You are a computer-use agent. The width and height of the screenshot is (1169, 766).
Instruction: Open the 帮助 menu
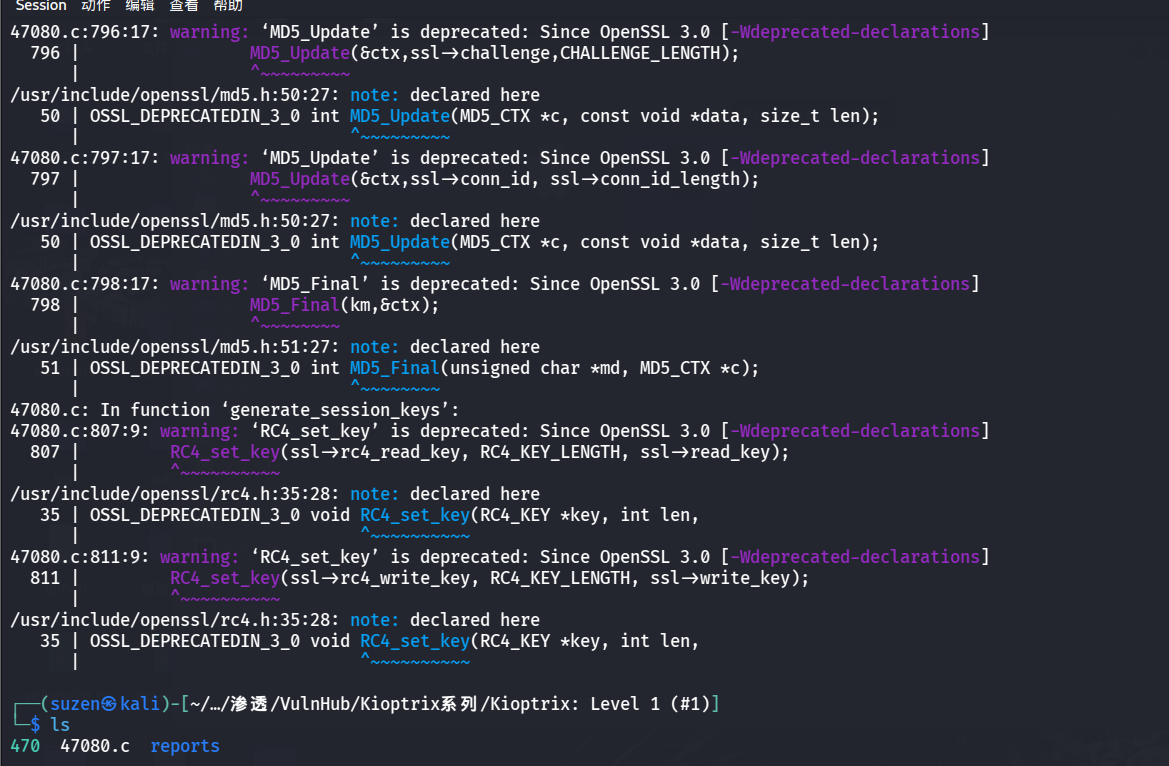click(228, 6)
